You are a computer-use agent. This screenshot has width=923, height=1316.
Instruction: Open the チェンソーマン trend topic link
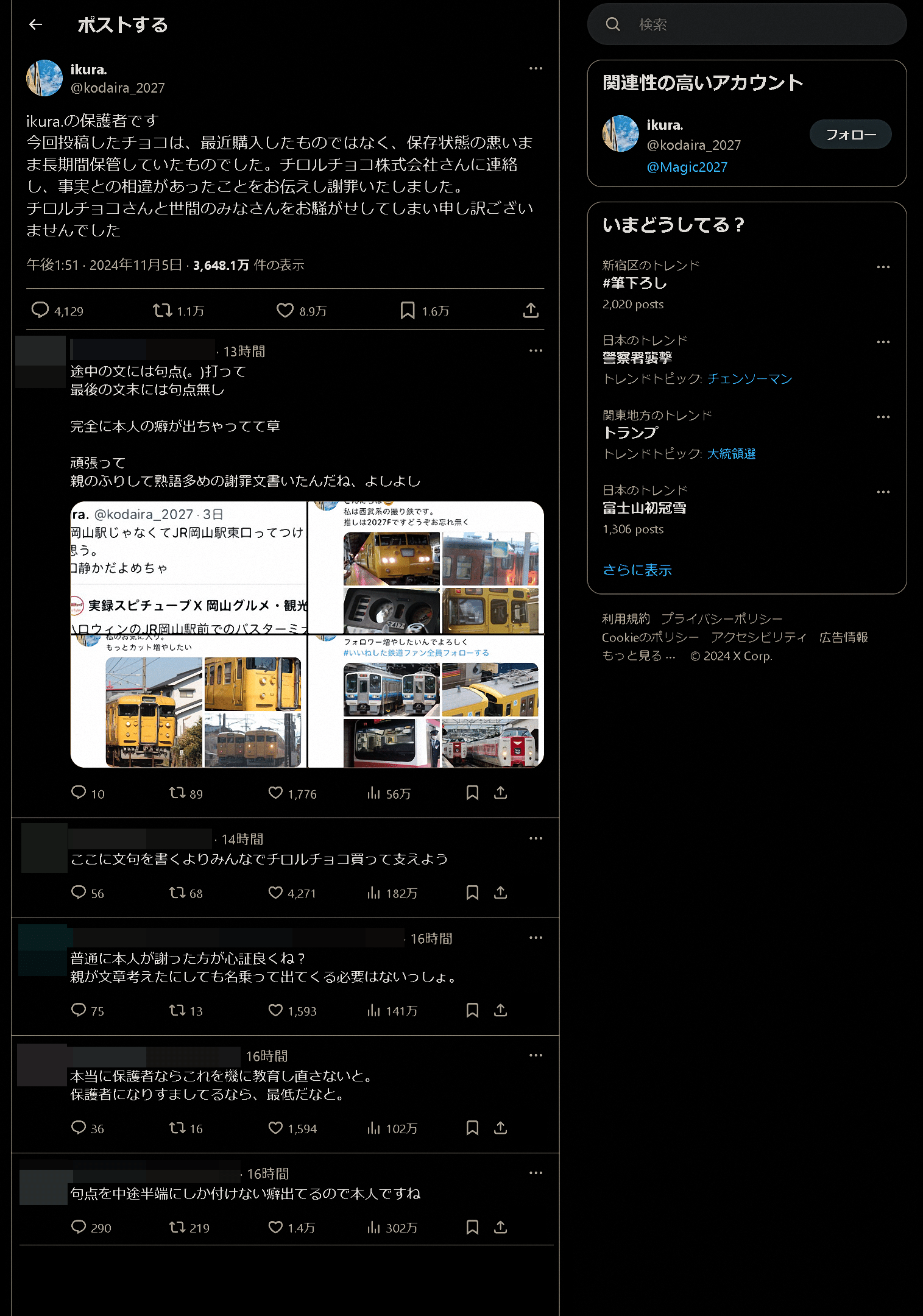[750, 379]
